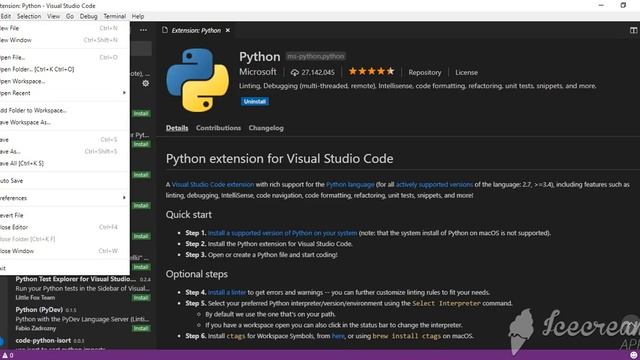This screenshot has height=360, width=640.
Task: Select Open File... menu entry
Action: coord(64,58)
